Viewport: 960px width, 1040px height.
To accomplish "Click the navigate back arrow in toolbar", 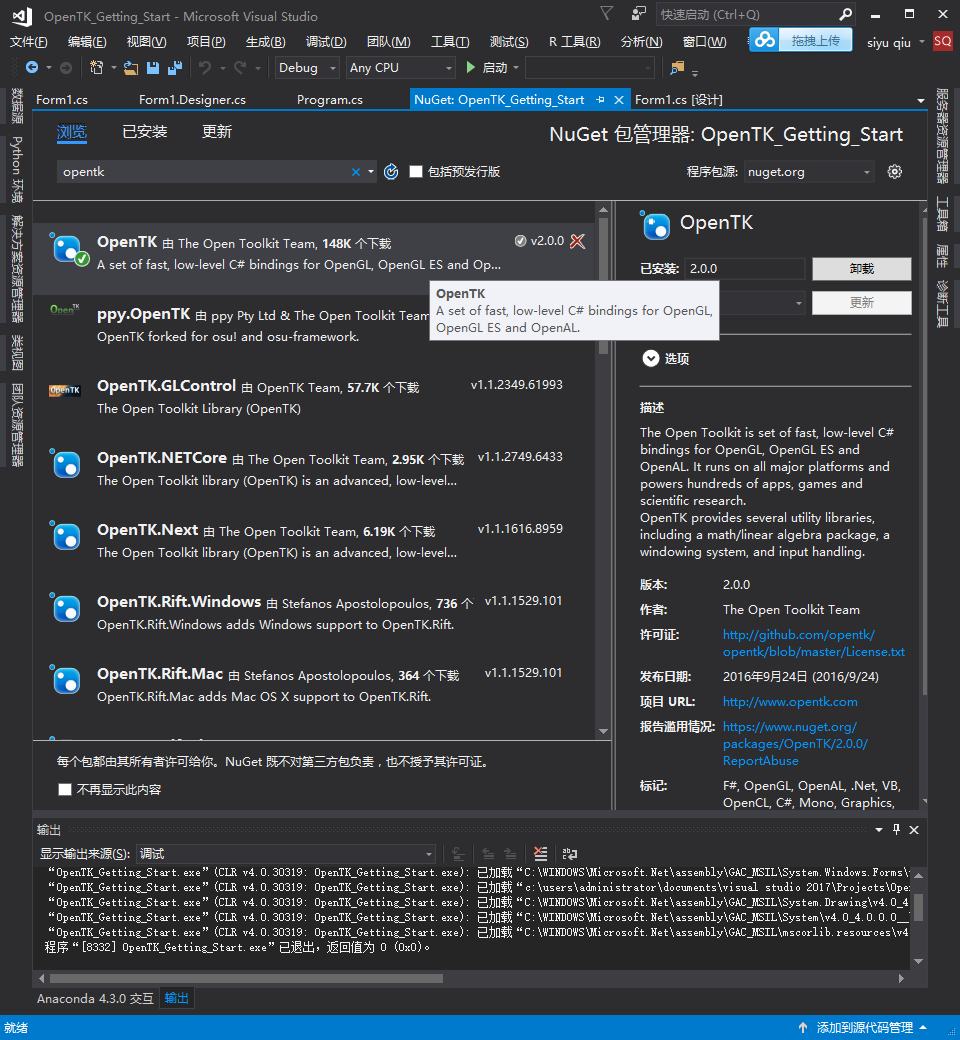I will pyautogui.click(x=31, y=68).
